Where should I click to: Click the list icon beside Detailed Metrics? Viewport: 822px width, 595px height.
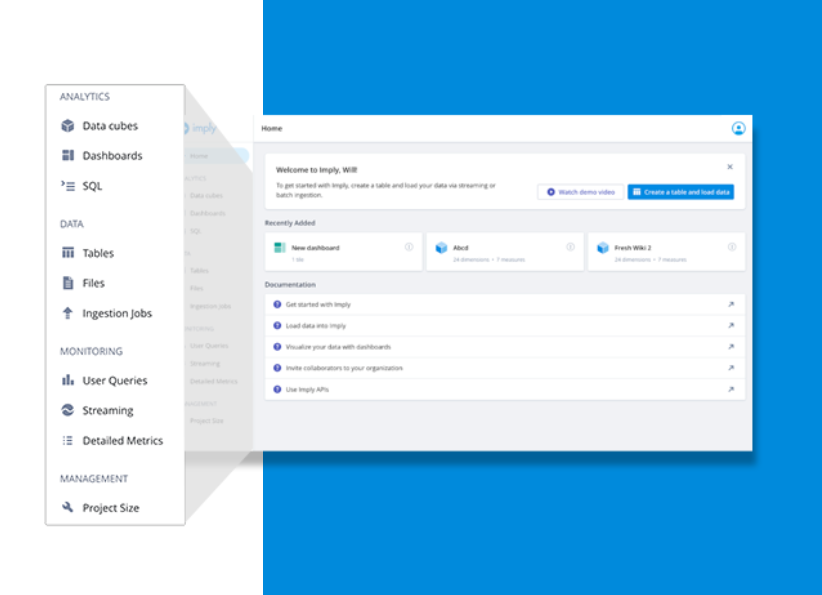tap(68, 440)
